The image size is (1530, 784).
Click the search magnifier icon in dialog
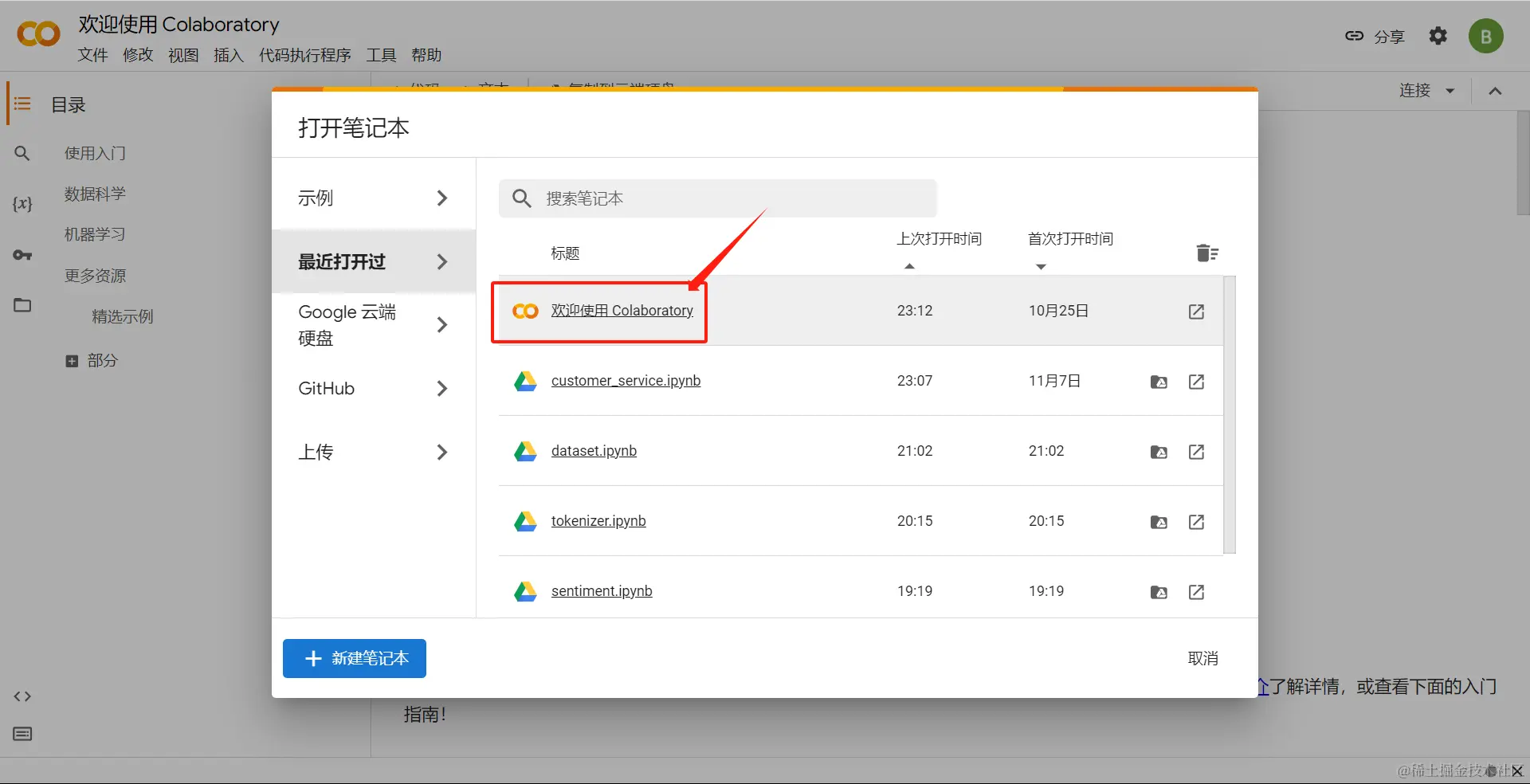pyautogui.click(x=522, y=198)
